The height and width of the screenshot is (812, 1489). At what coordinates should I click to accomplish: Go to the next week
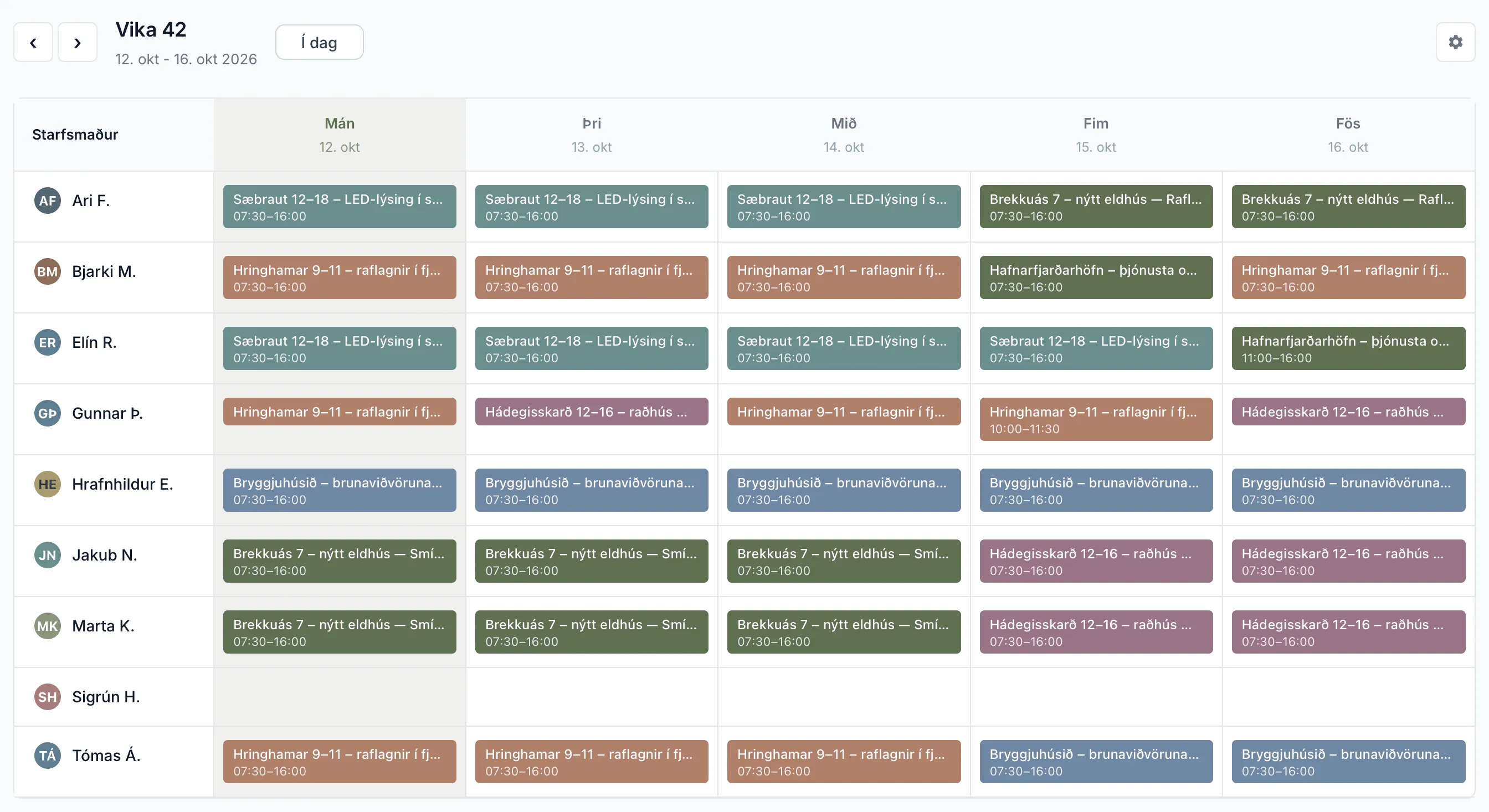coord(78,42)
